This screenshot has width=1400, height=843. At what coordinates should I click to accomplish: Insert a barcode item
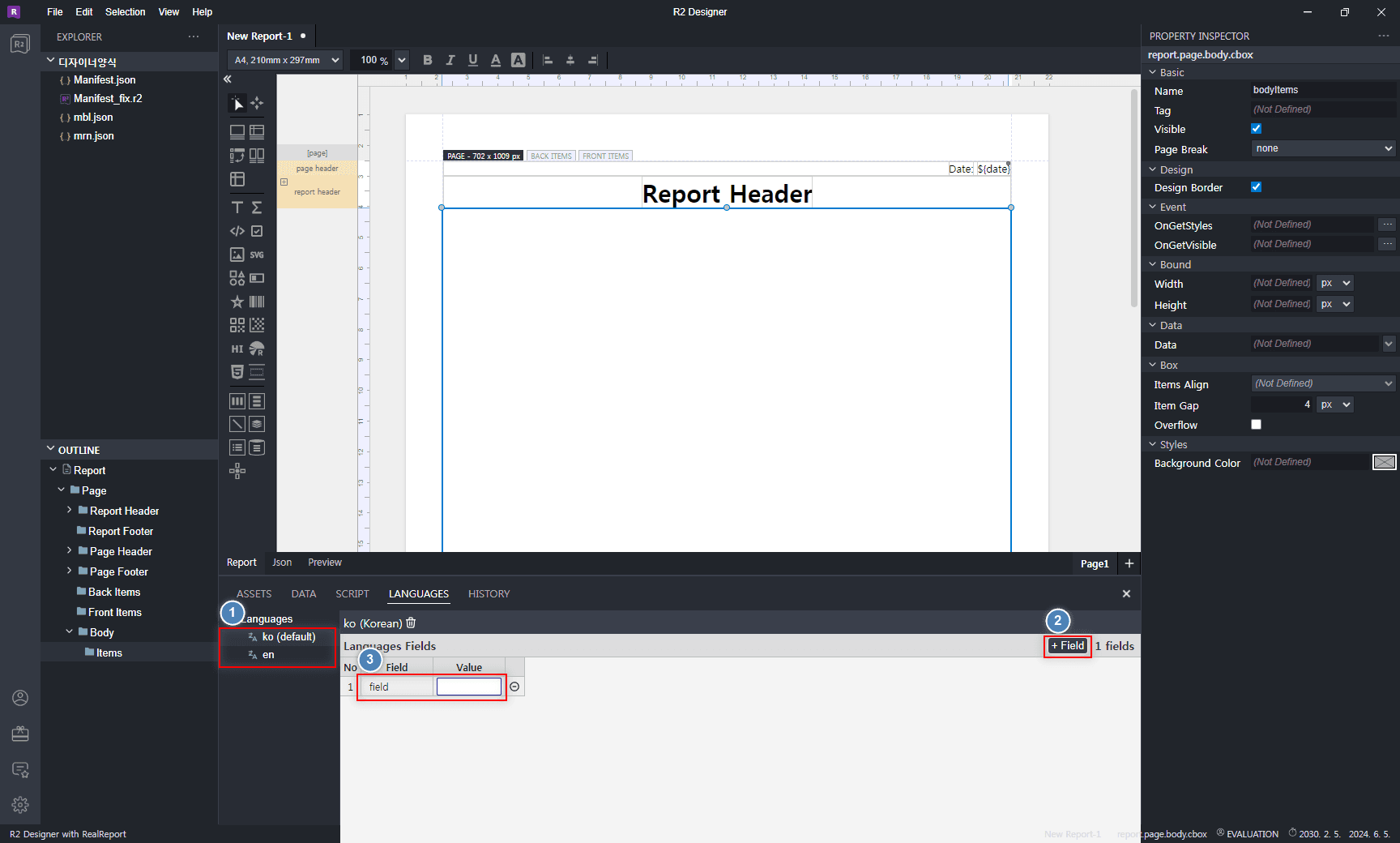click(x=257, y=302)
